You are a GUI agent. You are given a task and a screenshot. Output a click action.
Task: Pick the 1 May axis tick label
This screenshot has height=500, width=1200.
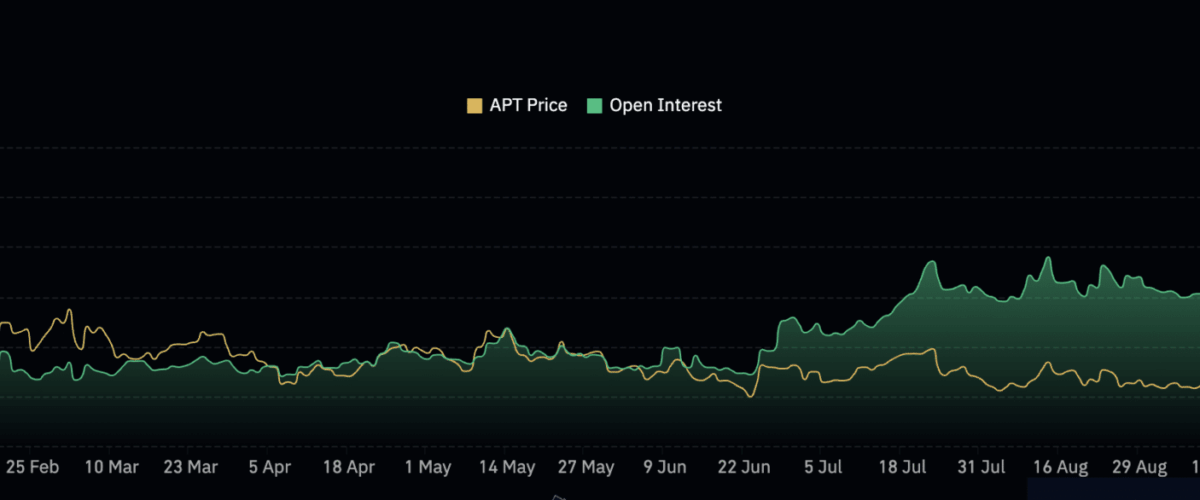point(427,467)
